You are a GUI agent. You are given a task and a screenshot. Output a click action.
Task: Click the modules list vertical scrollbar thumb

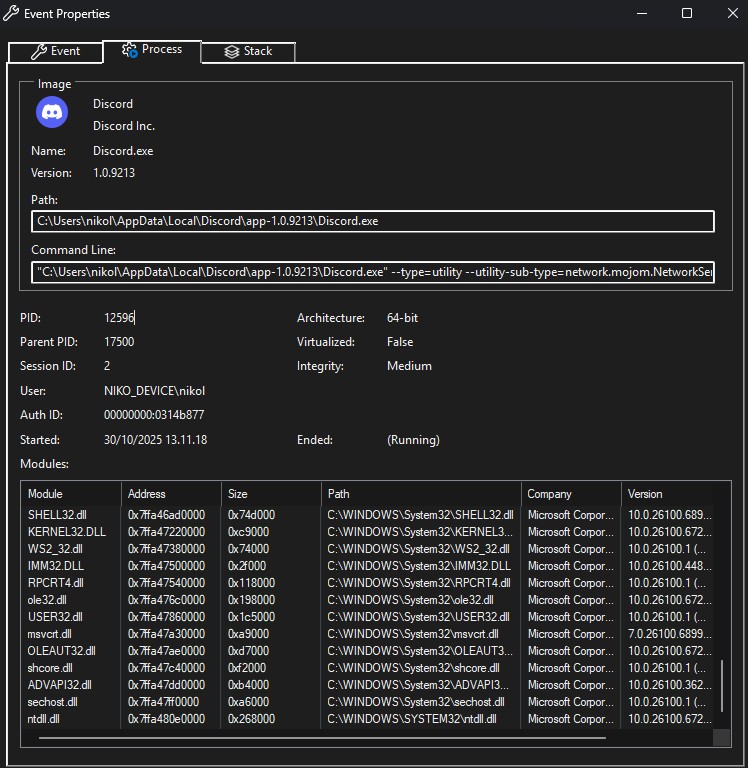(x=722, y=686)
